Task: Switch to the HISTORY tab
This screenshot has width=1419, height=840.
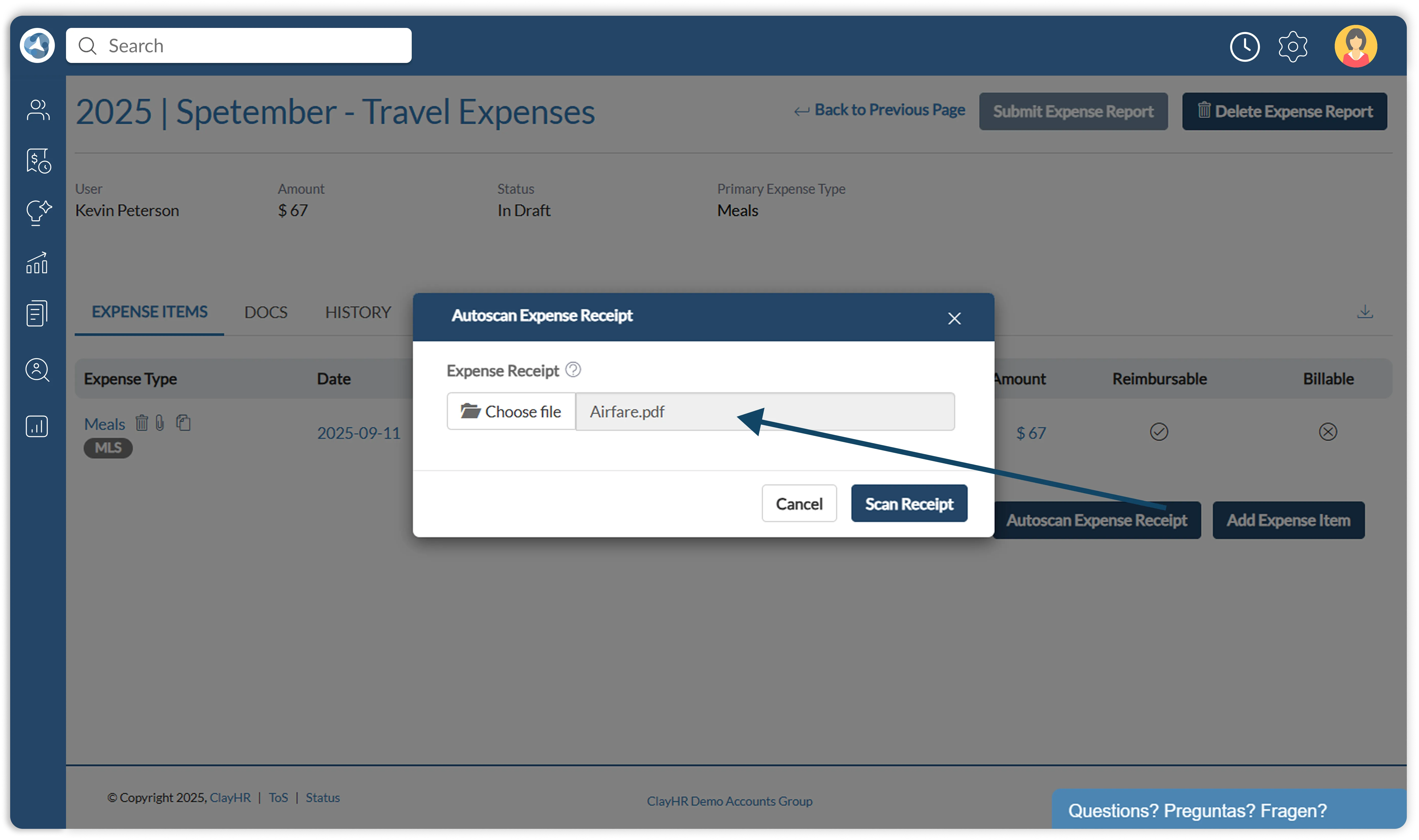Action: tap(358, 312)
